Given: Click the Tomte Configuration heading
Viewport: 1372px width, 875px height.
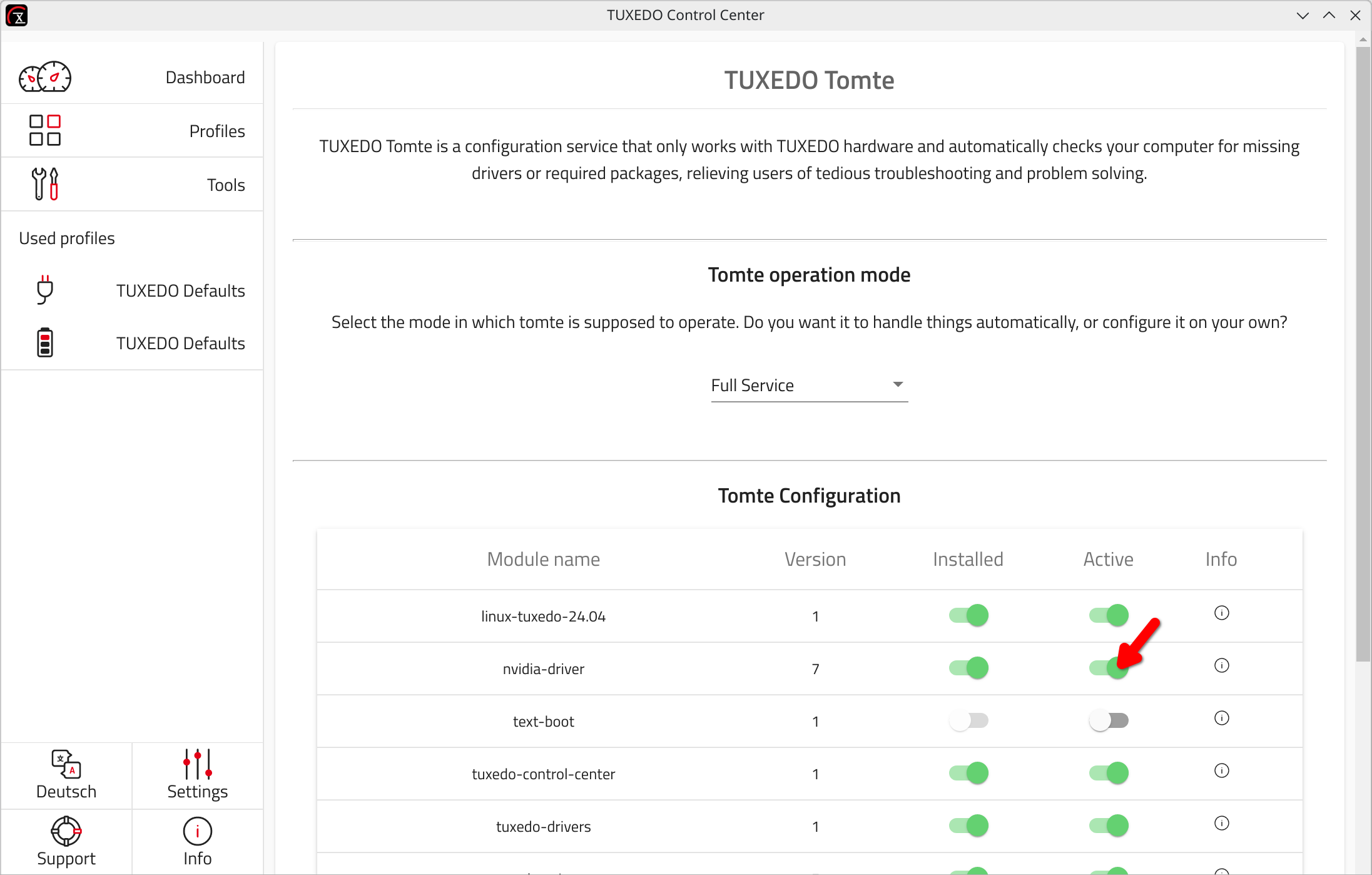Looking at the screenshot, I should (809, 496).
